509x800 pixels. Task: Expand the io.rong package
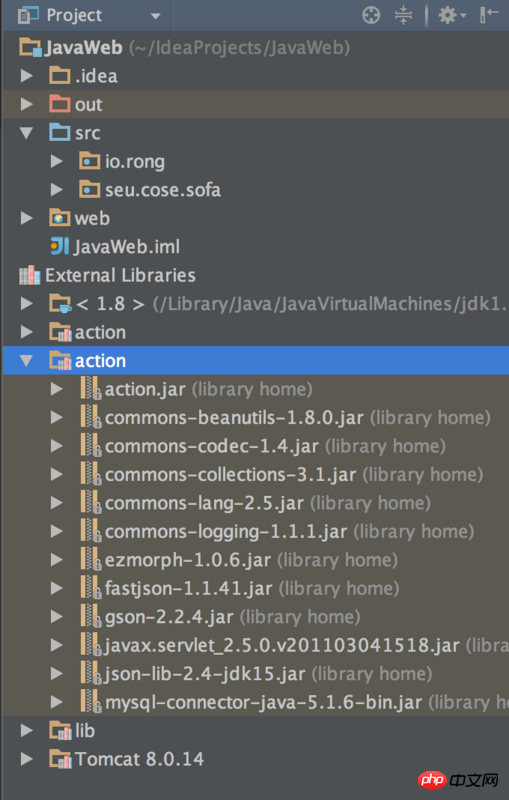[x=57, y=161]
